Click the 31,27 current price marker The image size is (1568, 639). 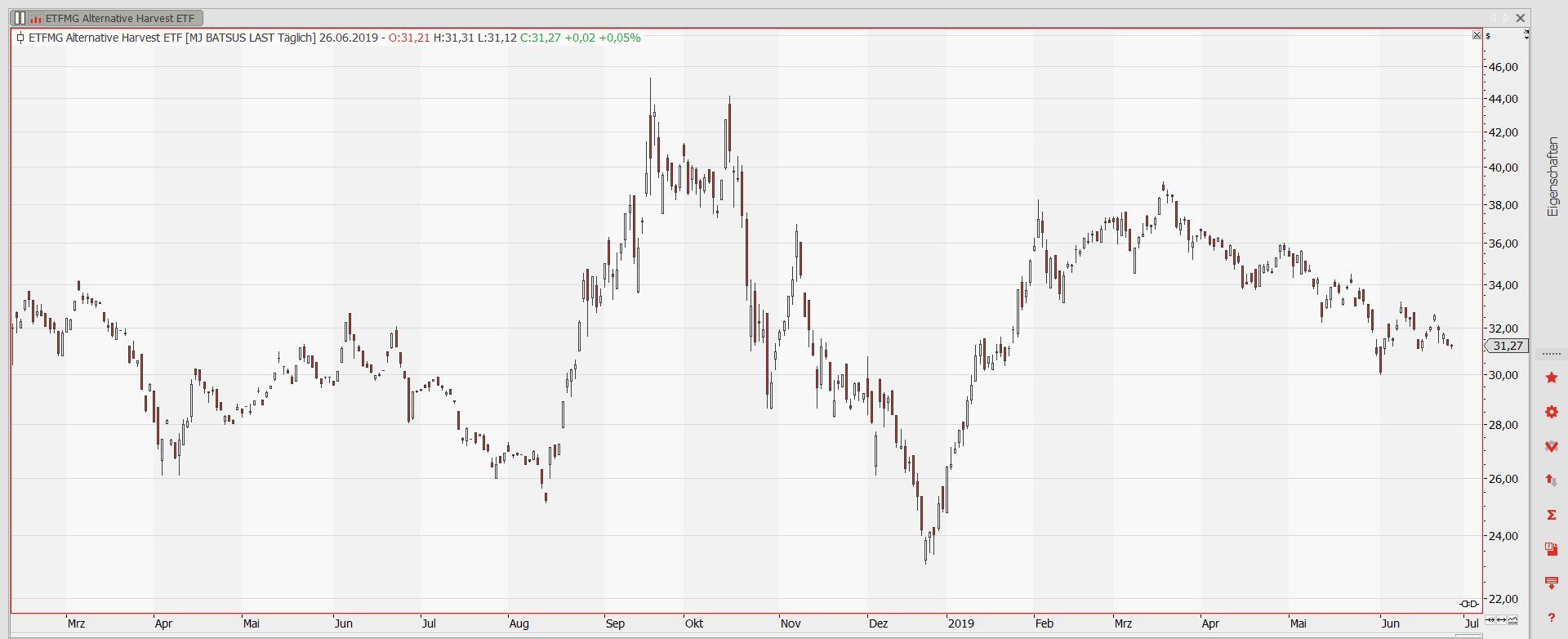pos(1507,346)
